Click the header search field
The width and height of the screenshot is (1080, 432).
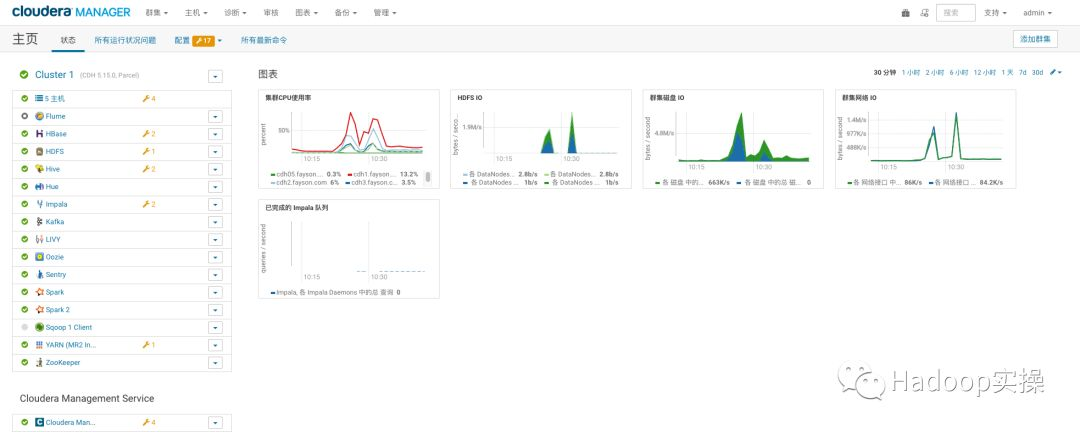[x=955, y=13]
